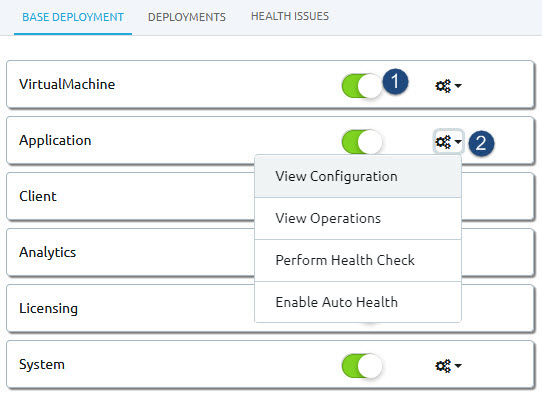Collapse the Application actions dropdown caret

(458, 141)
